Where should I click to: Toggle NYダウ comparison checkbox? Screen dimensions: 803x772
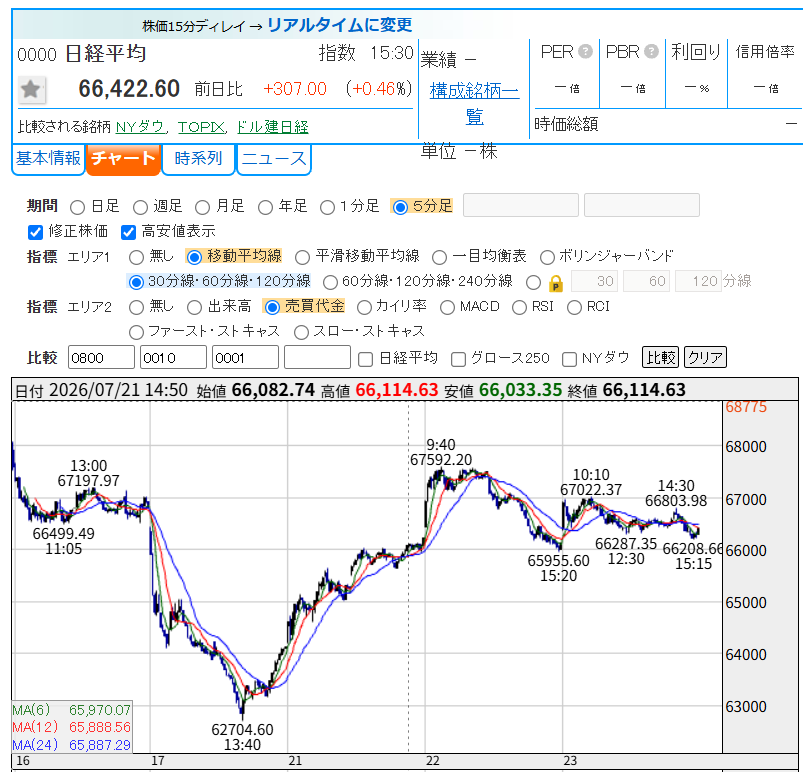pos(569,359)
